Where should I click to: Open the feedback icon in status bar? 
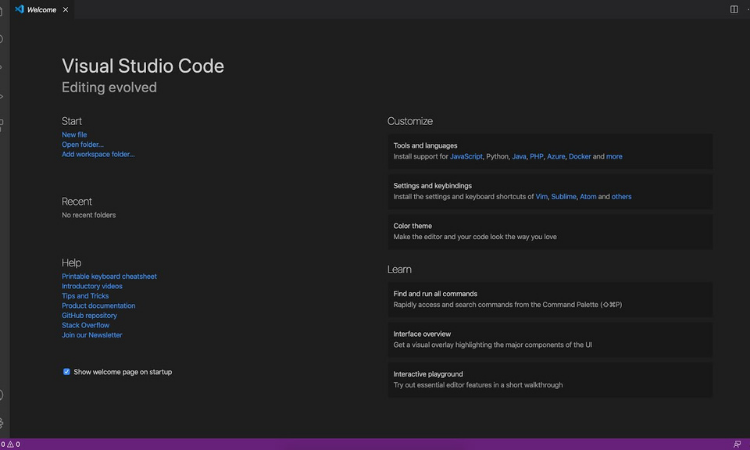click(737, 444)
